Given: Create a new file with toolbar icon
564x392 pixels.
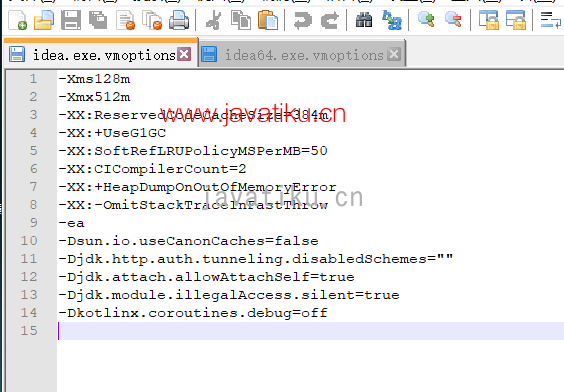Looking at the screenshot, I should [18, 20].
